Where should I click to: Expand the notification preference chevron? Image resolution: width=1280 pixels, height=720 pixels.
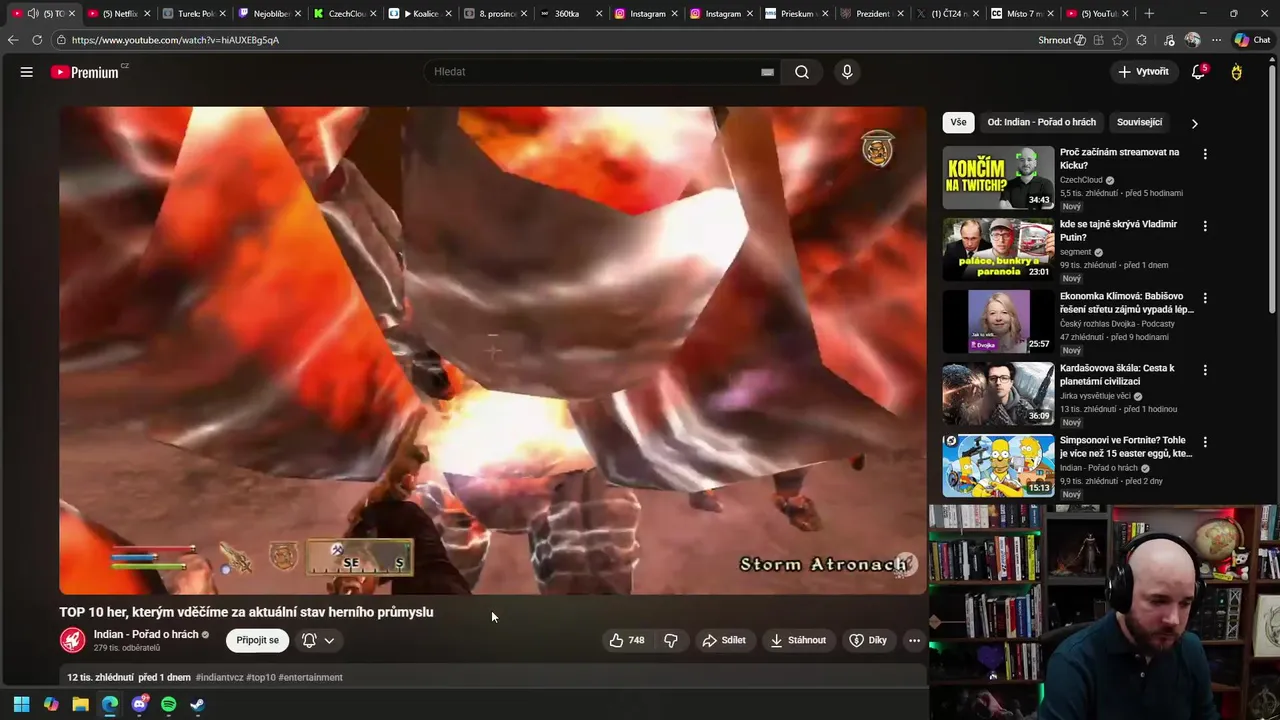[x=329, y=640]
